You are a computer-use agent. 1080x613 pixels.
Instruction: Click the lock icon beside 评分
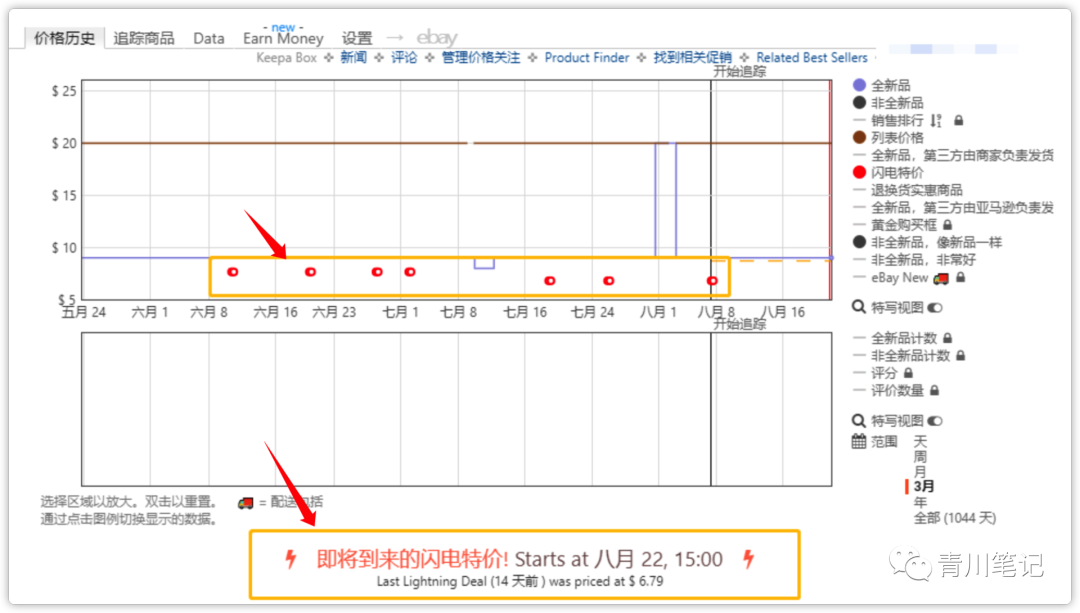[908, 373]
